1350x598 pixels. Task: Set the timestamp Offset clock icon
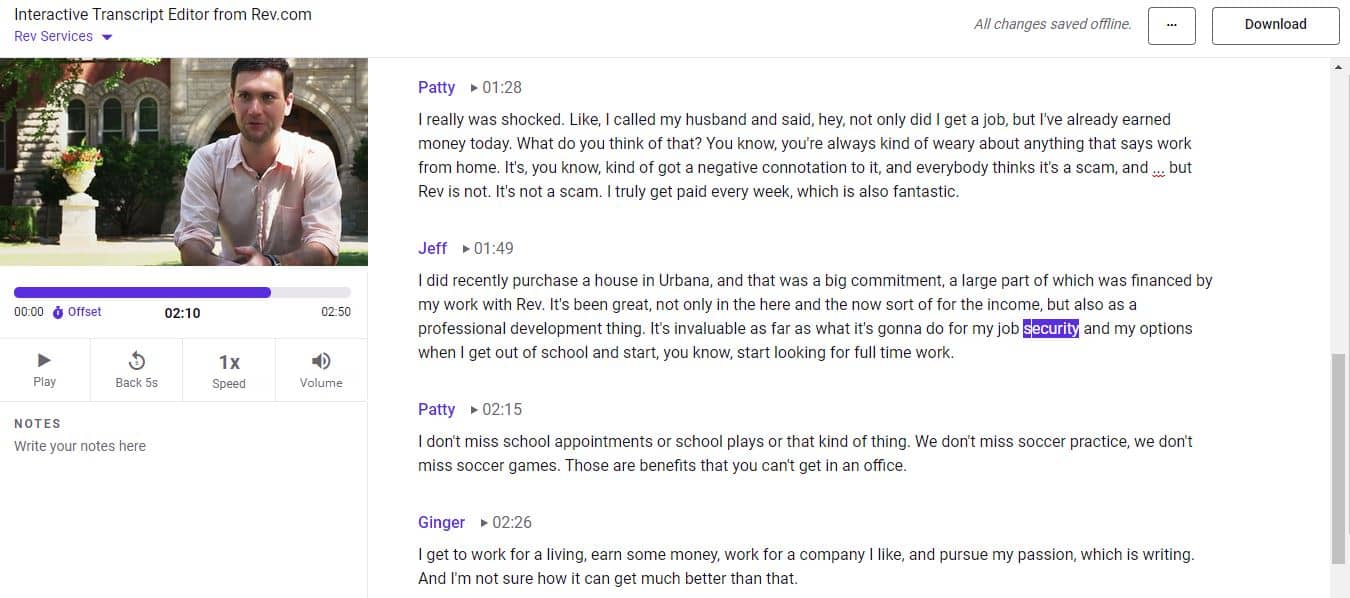(58, 312)
